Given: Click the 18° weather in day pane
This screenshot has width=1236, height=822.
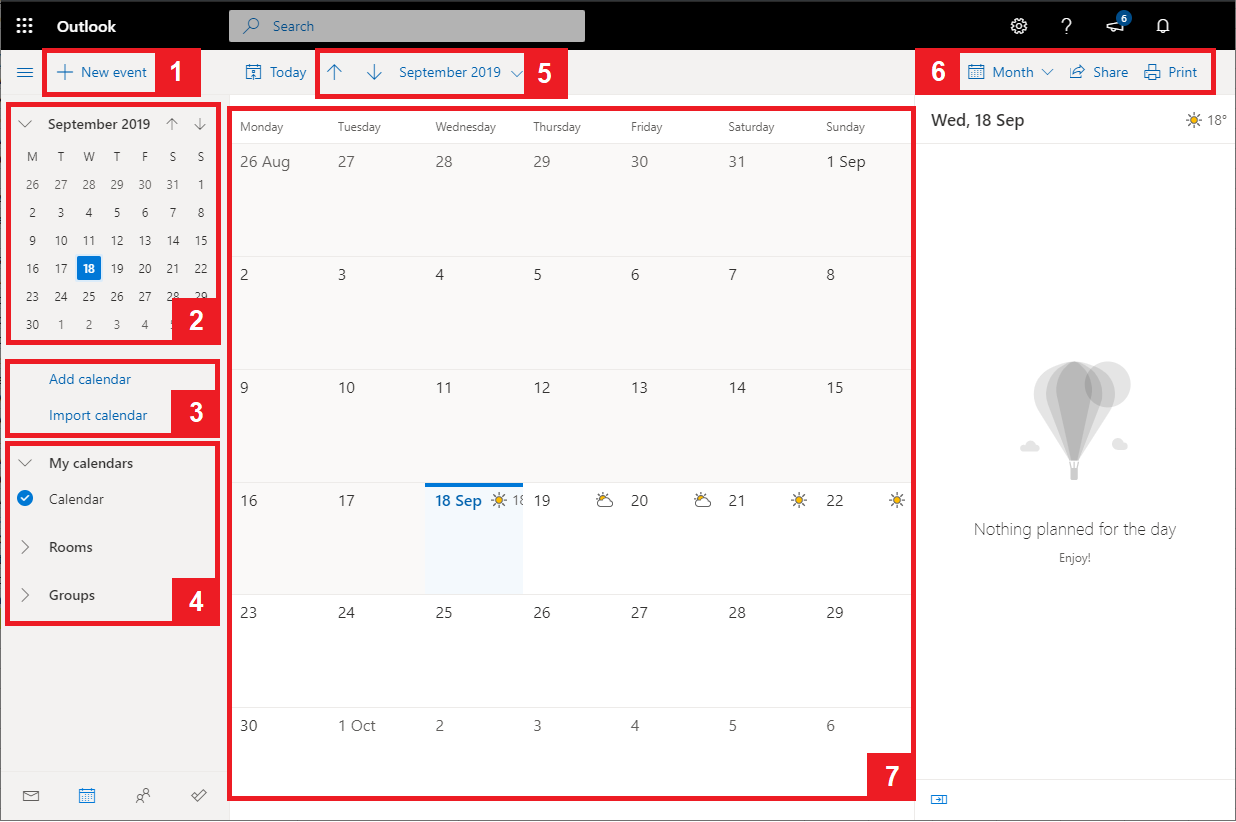Looking at the screenshot, I should (x=1206, y=120).
